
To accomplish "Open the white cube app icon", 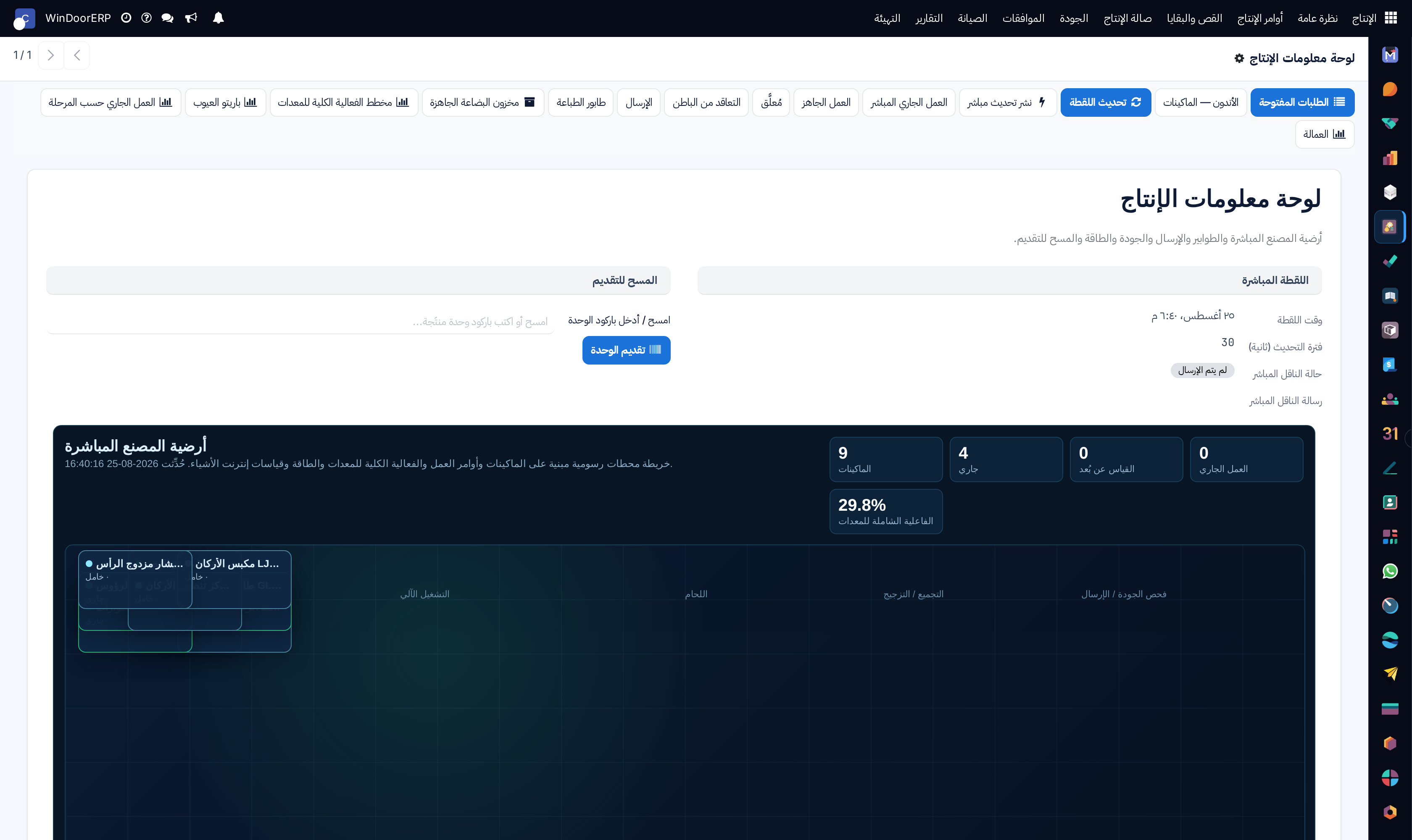I will pyautogui.click(x=1389, y=192).
